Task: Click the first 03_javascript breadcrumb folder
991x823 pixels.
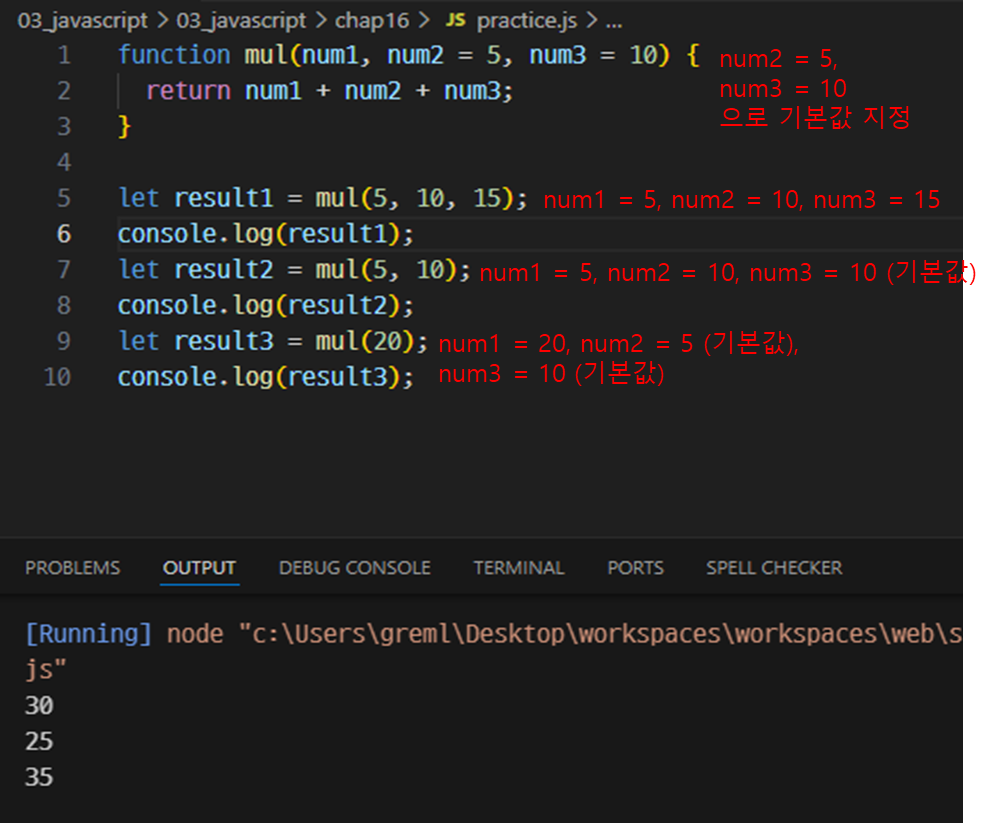Action: coord(82,21)
